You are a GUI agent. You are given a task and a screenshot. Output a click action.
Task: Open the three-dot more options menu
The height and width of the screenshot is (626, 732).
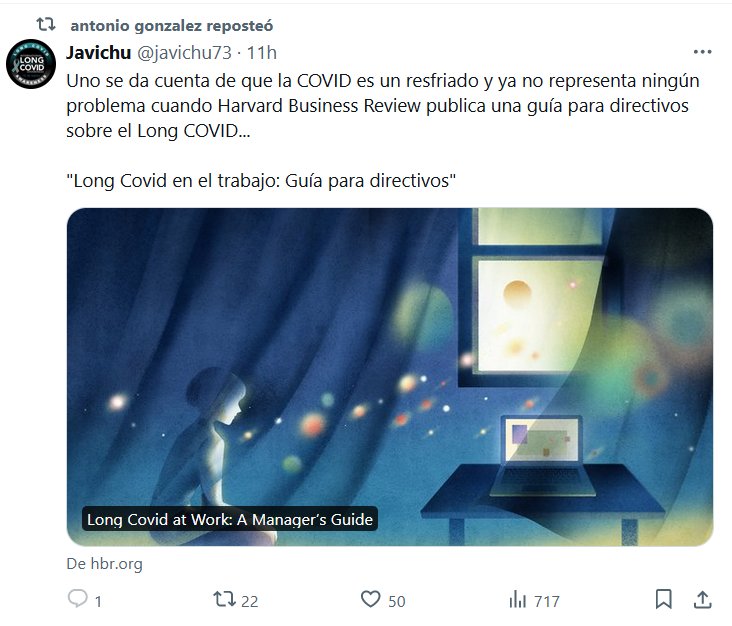(x=703, y=52)
